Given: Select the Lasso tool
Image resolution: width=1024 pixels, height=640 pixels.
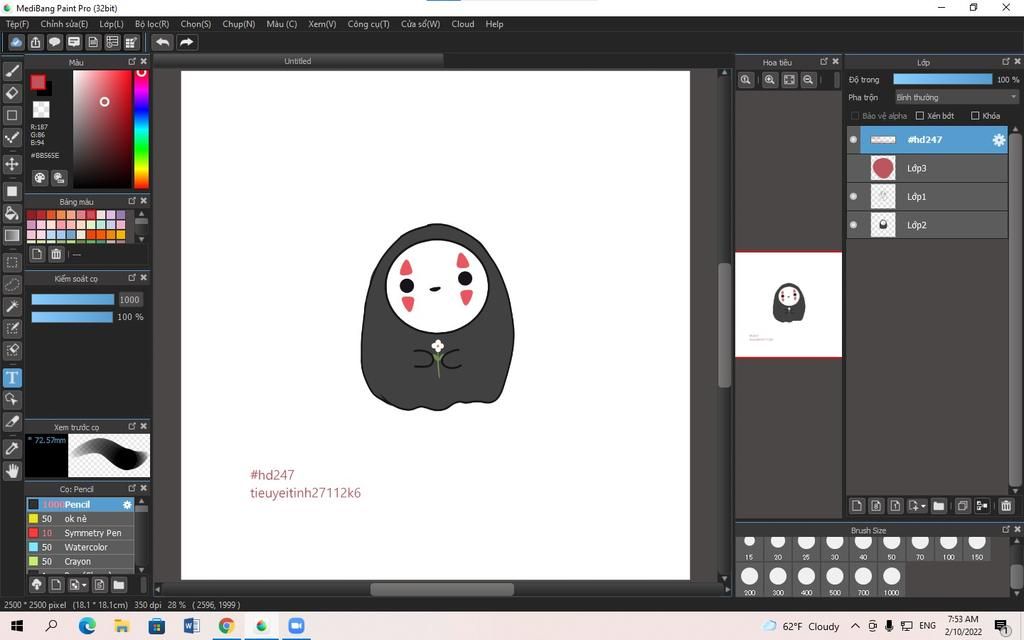Looking at the screenshot, I should pyautogui.click(x=12, y=285).
